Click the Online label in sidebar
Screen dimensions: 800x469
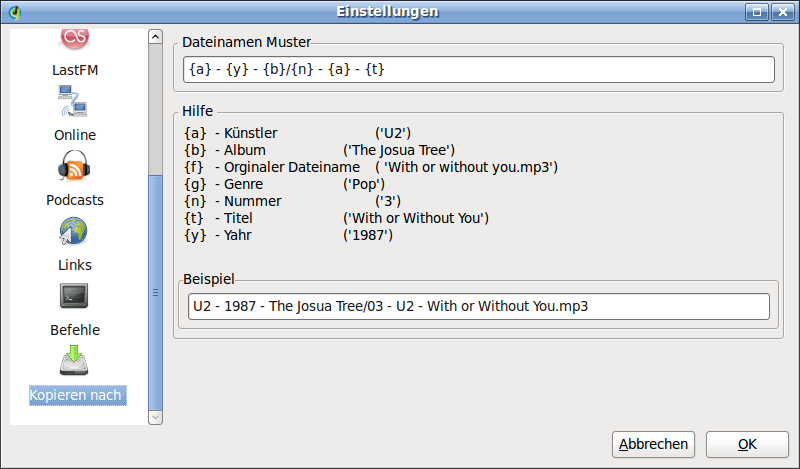point(74,135)
